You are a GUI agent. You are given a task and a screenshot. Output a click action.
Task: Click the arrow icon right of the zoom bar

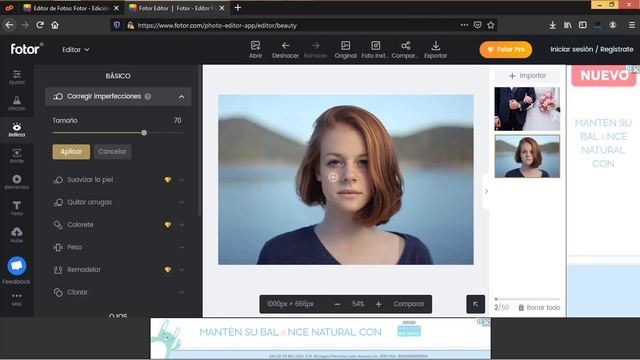coord(476,304)
